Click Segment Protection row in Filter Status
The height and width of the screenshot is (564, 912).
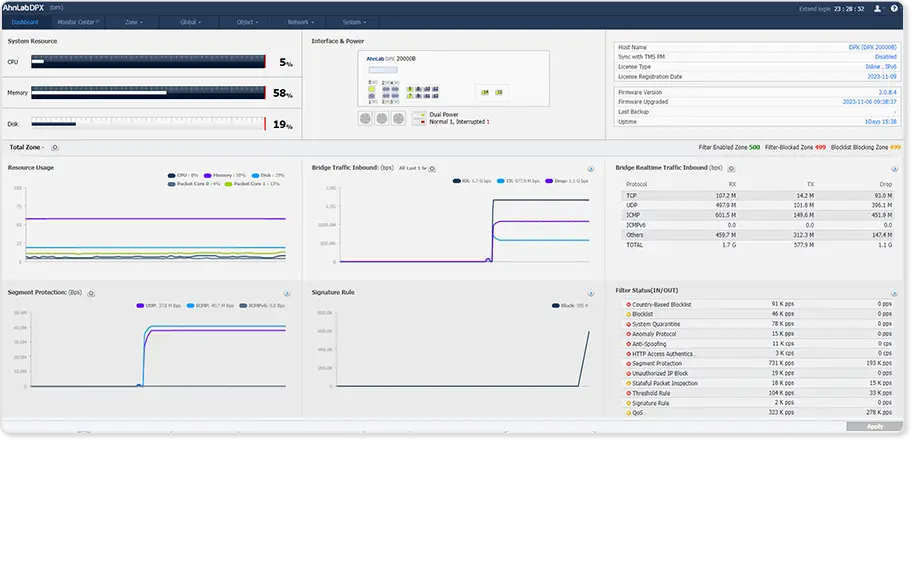click(758, 364)
